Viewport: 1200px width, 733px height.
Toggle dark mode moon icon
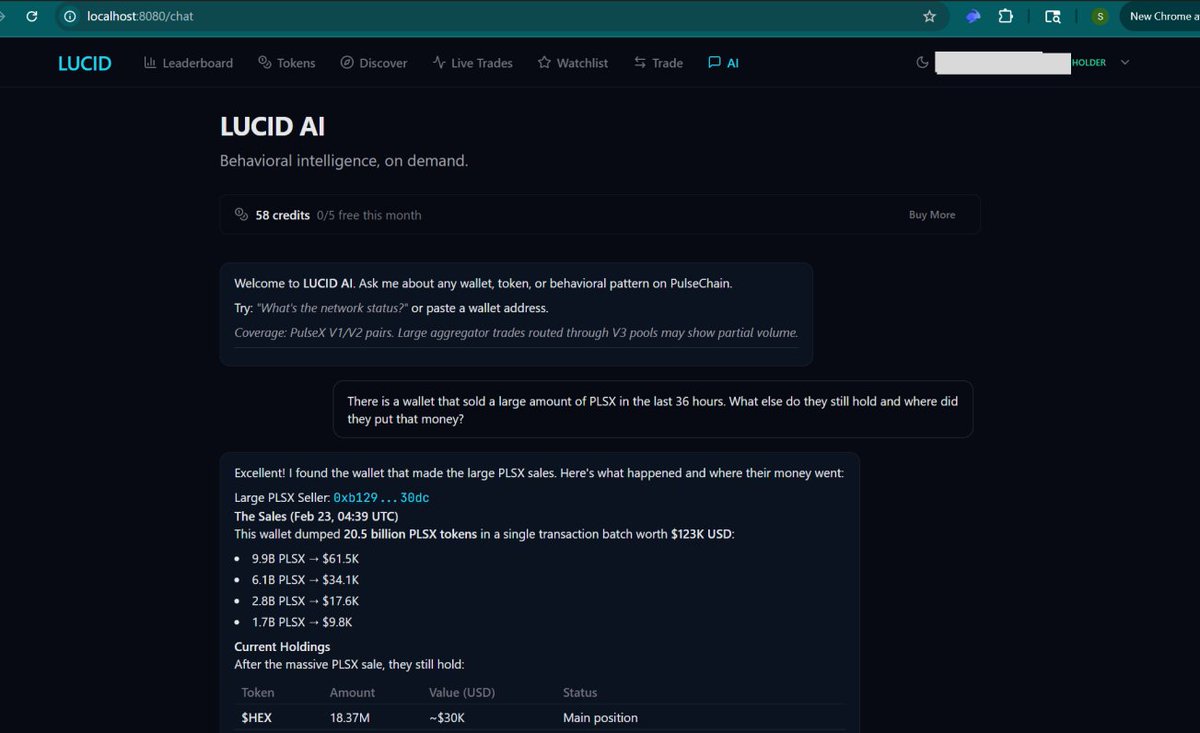coord(922,62)
